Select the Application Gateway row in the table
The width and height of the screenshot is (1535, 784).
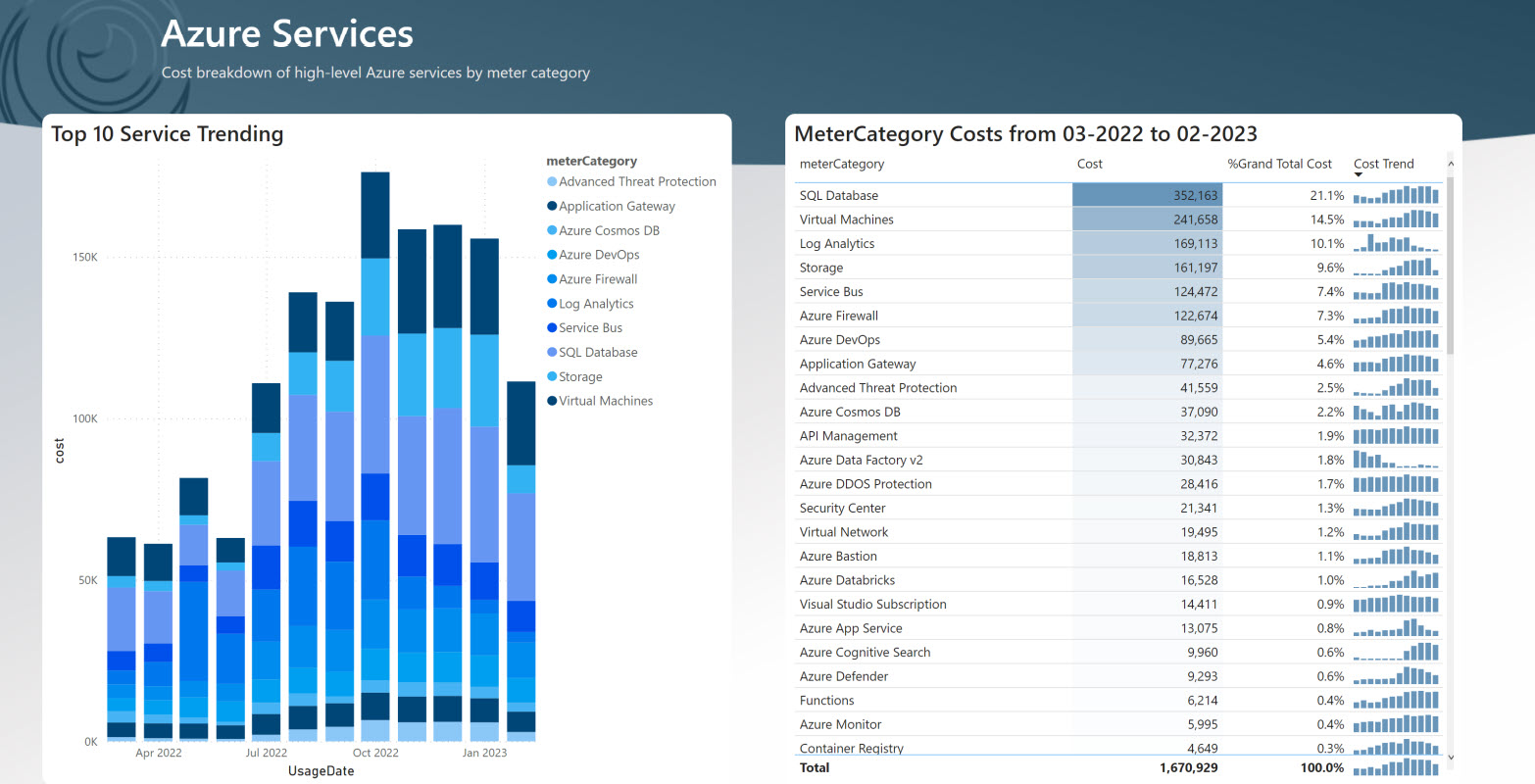pyautogui.click(x=1118, y=364)
